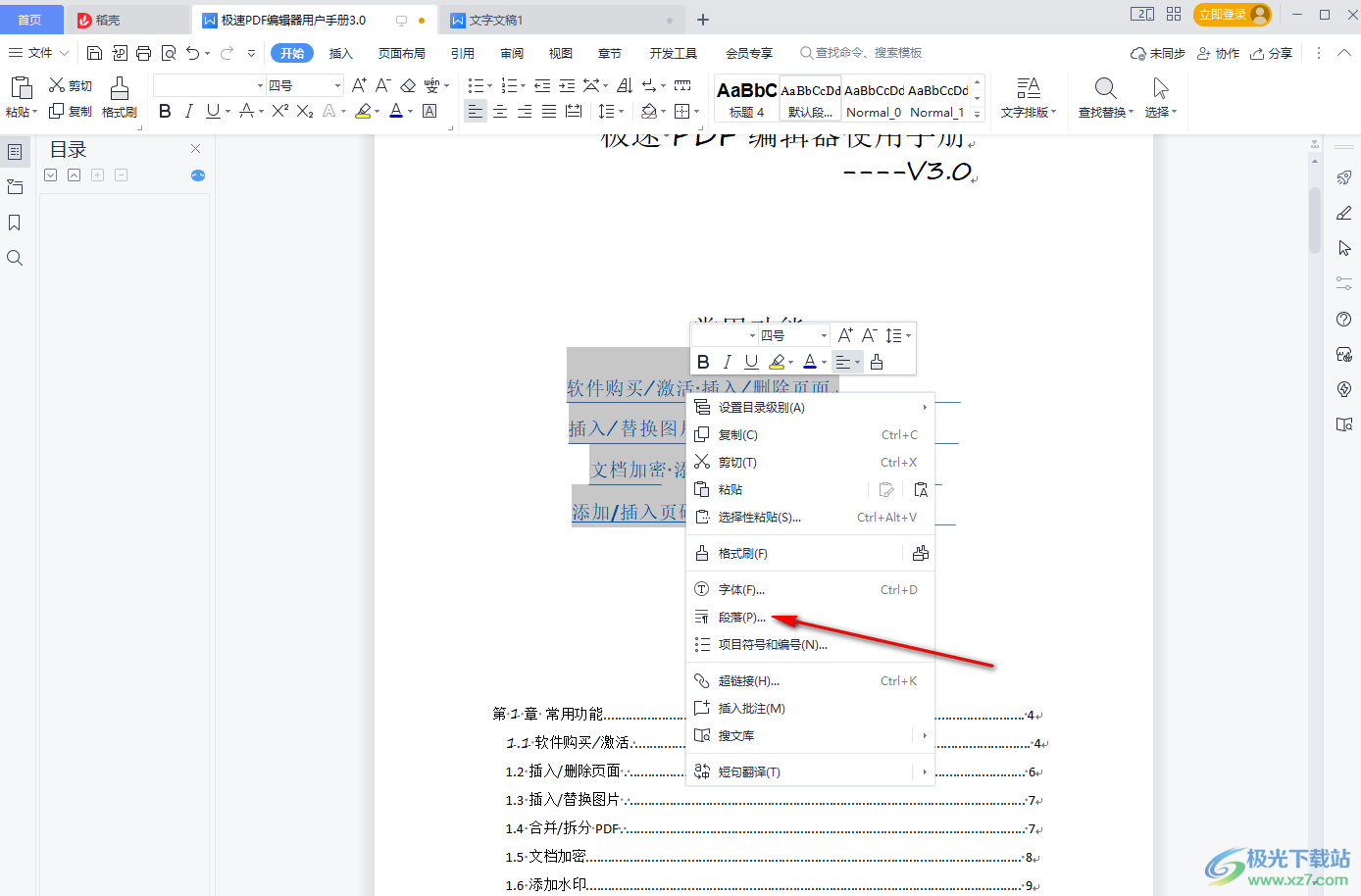The image size is (1361, 896).
Task: Open the File (文件) menu button
Action: coord(38,53)
